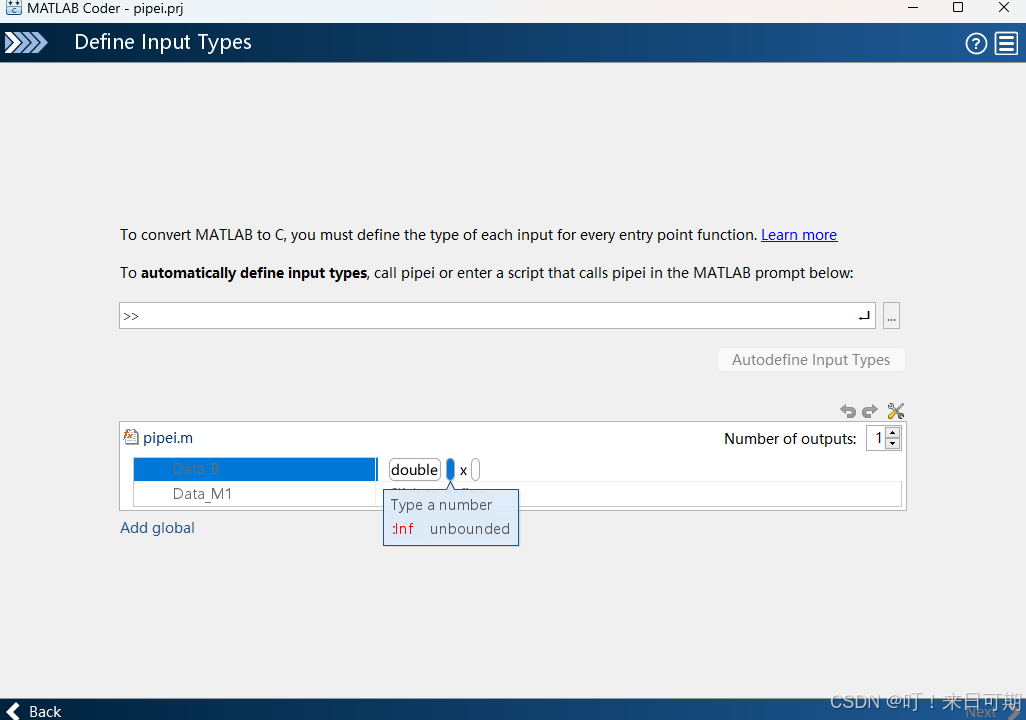
Task: Click Autodefine Input Types button
Action: click(x=811, y=360)
